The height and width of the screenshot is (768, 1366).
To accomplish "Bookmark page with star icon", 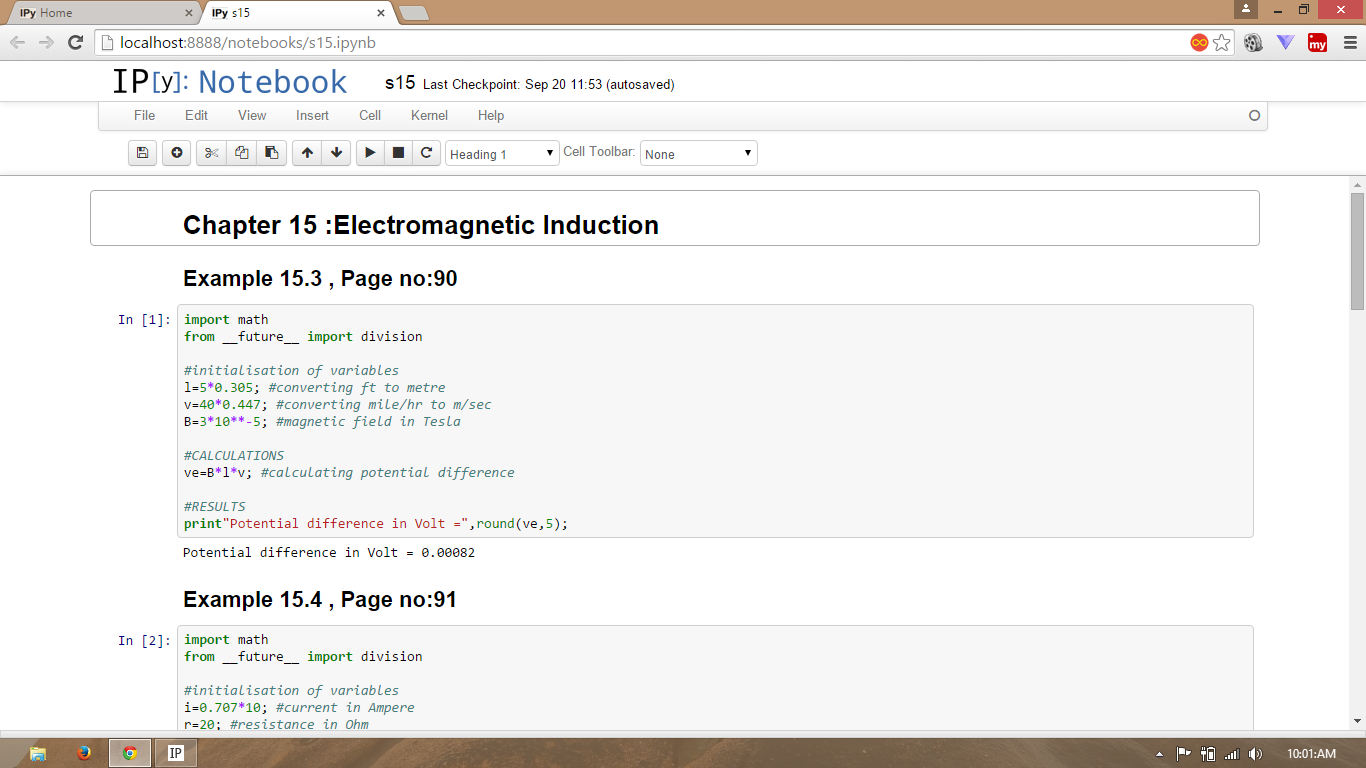I will point(1222,42).
